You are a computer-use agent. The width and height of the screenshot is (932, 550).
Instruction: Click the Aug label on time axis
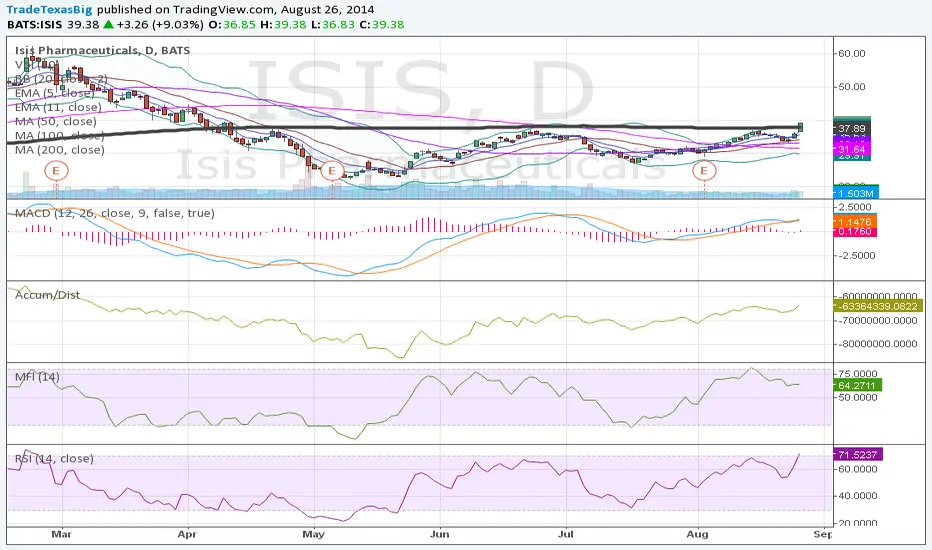[x=698, y=534]
